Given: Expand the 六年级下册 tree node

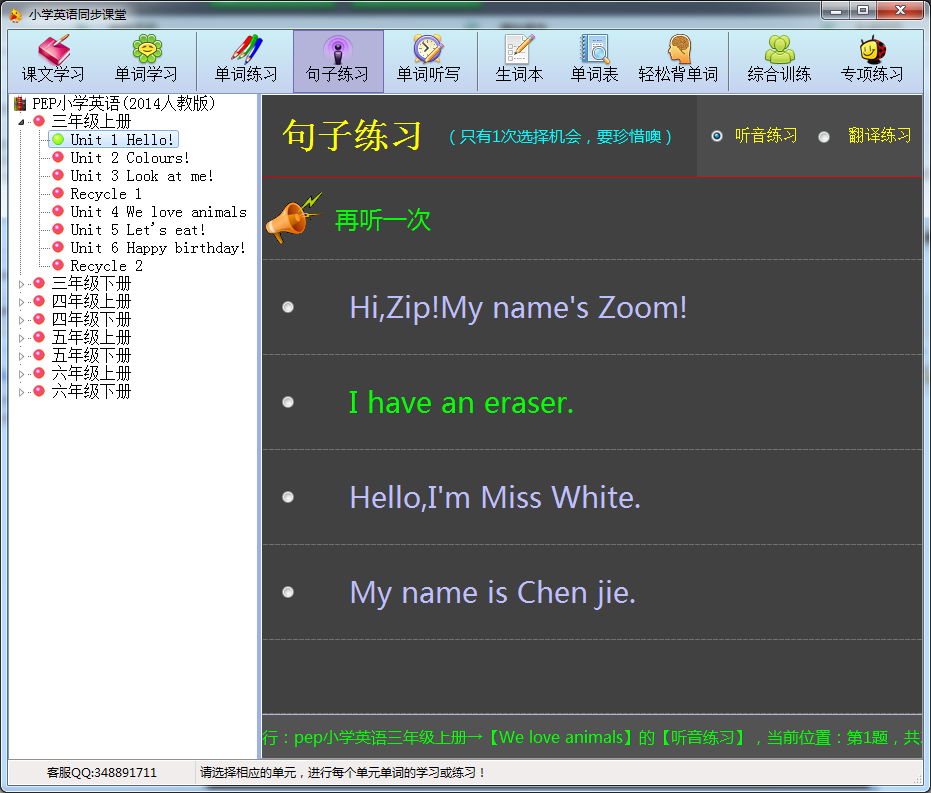Looking at the screenshot, I should (x=22, y=392).
